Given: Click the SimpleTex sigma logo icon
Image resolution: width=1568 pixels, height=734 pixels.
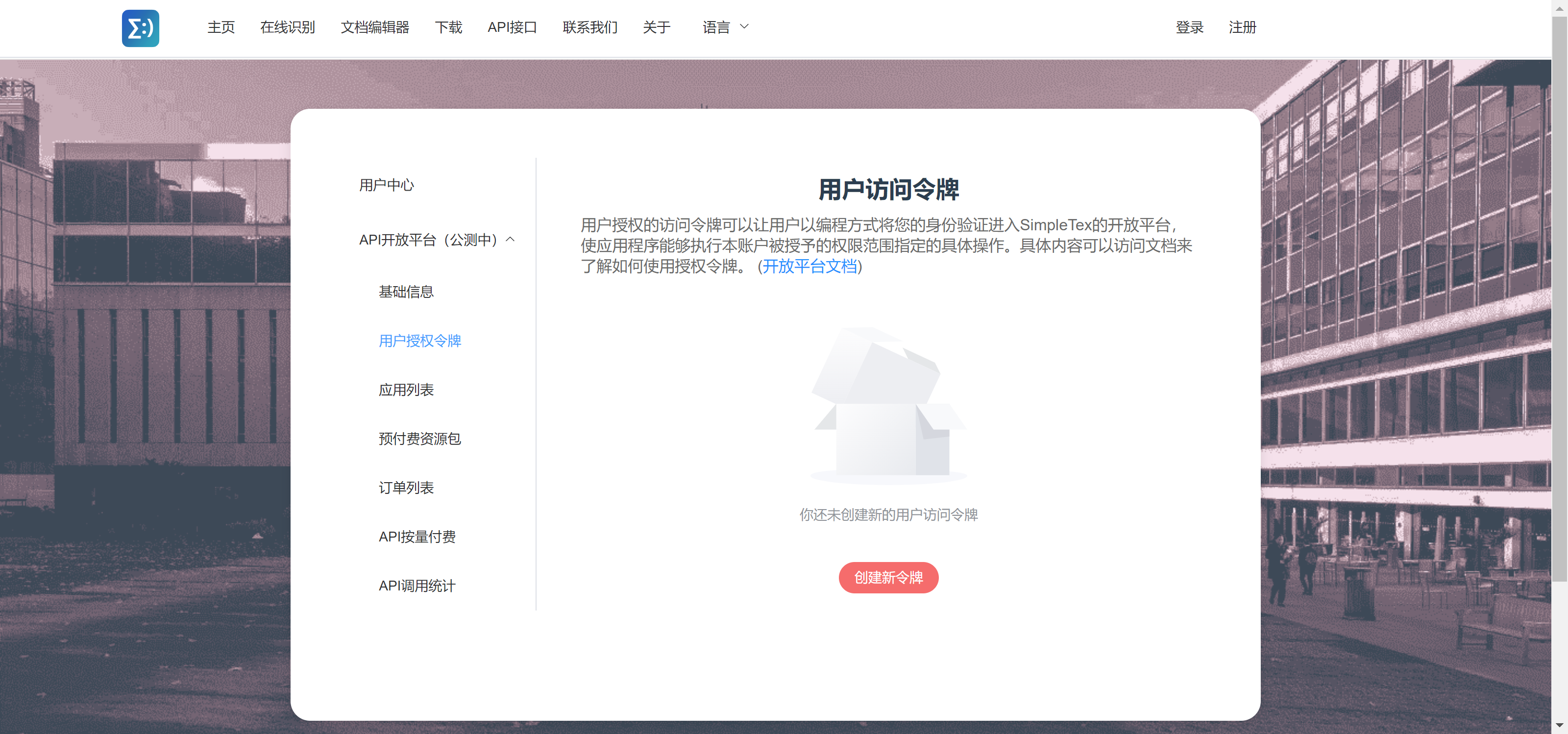Looking at the screenshot, I should tap(140, 28).
